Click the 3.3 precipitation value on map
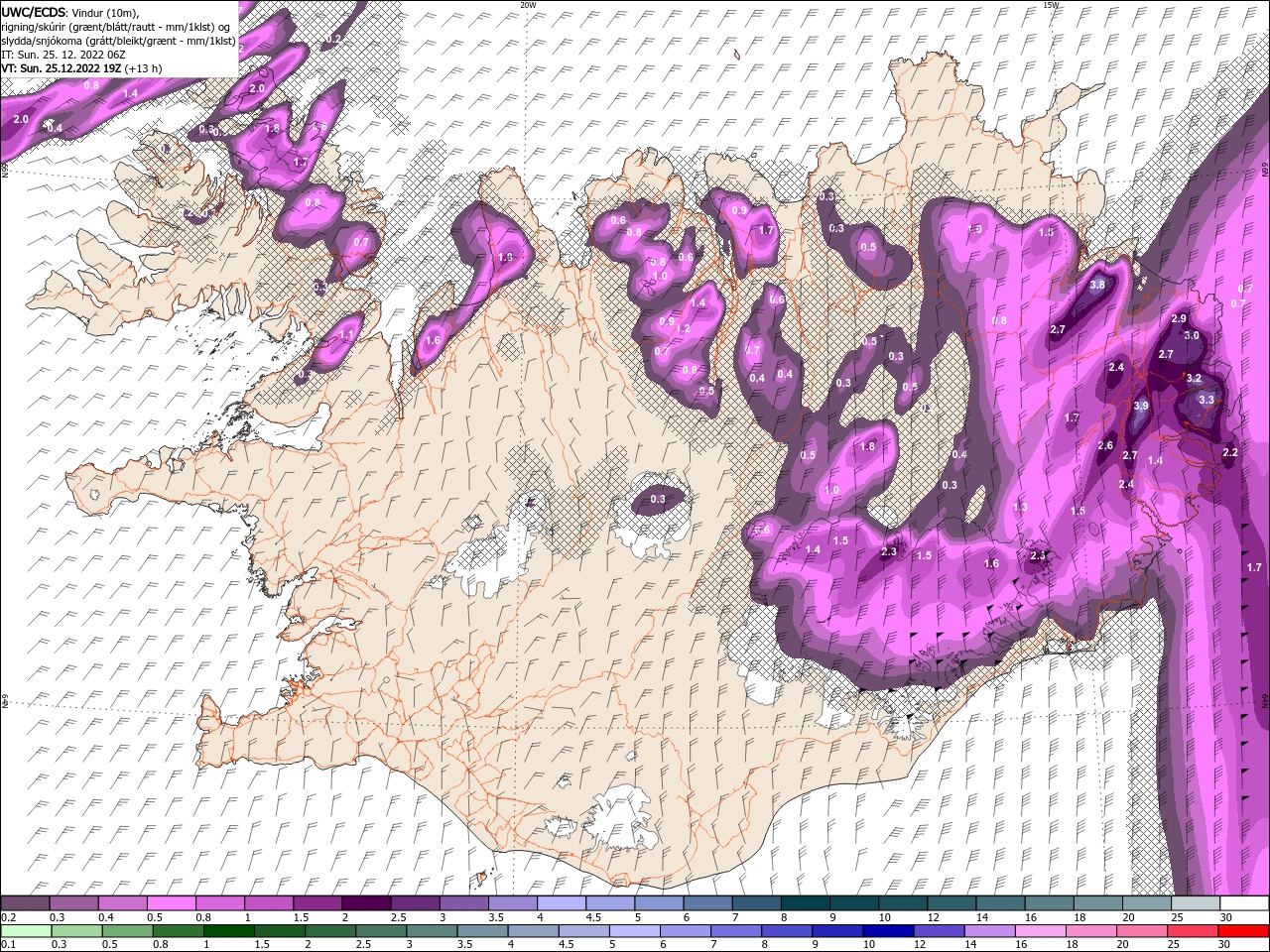 pos(1206,400)
